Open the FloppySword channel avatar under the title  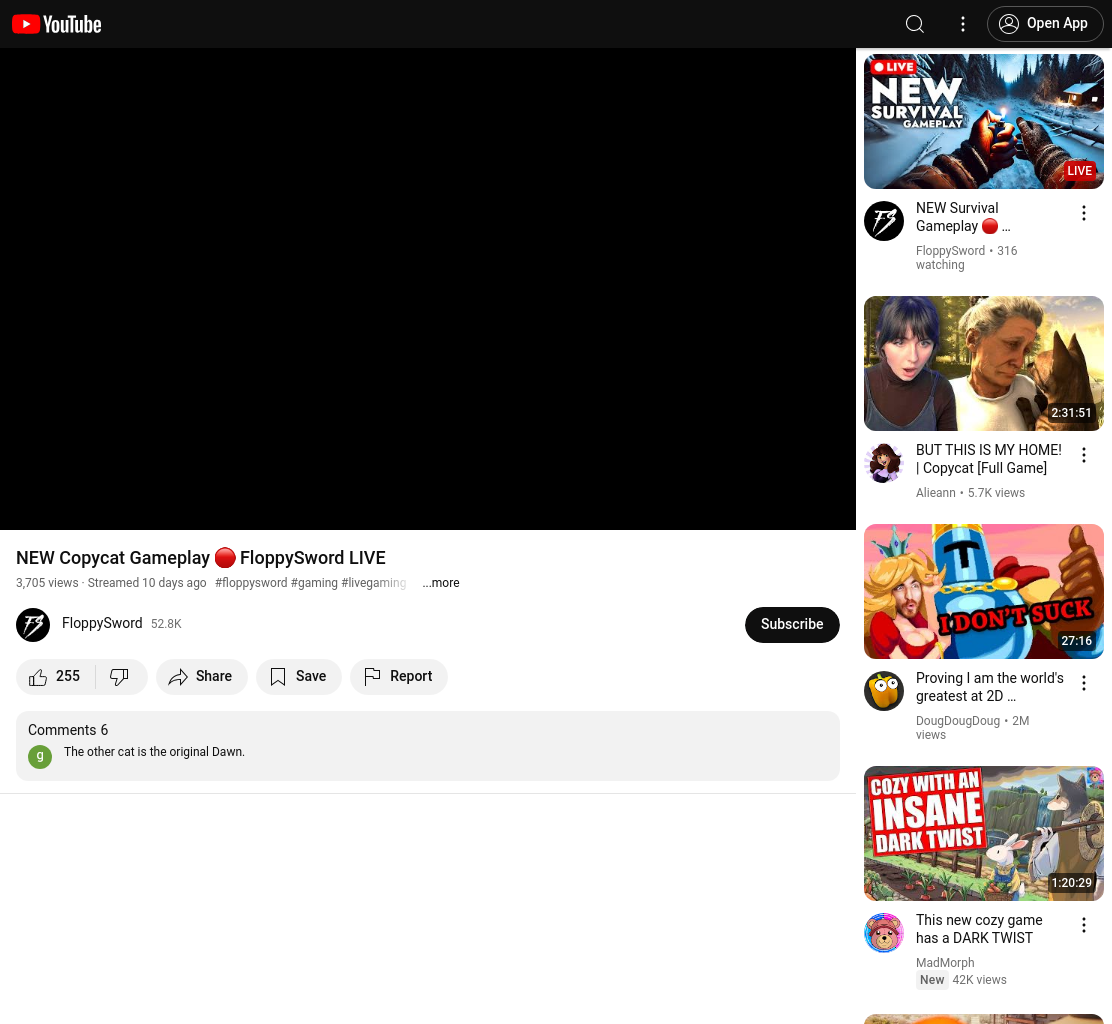pyautogui.click(x=33, y=625)
